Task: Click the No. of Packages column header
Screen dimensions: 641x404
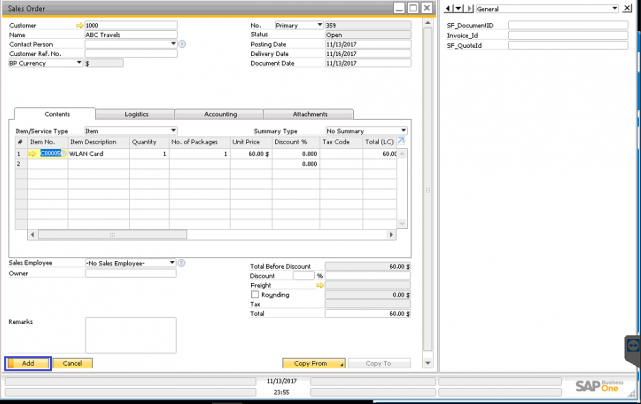Action: [x=200, y=142]
